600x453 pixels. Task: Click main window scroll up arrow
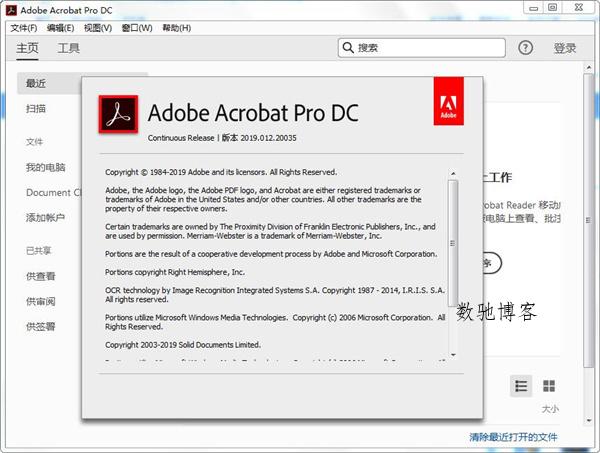click(589, 68)
